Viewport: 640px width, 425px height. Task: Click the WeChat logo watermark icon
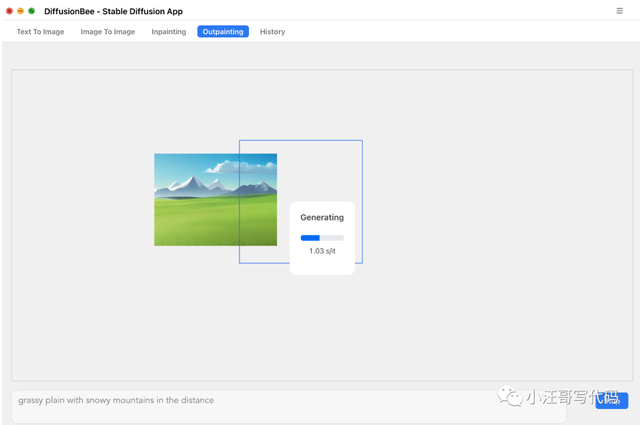[510, 397]
